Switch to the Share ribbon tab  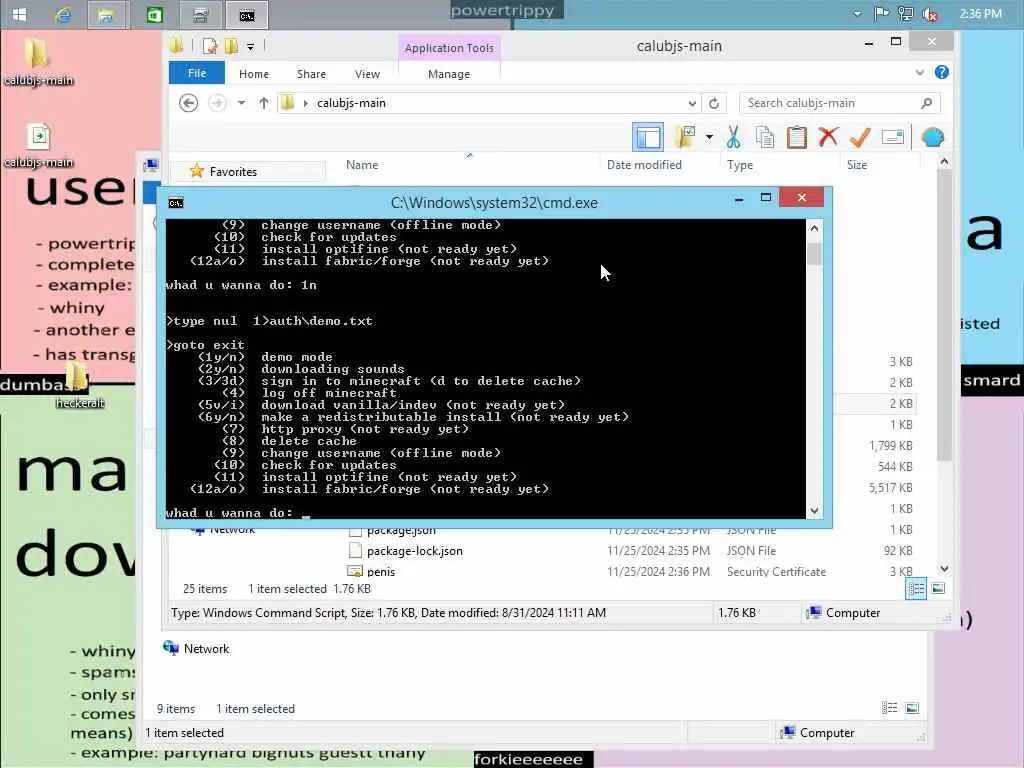pyautogui.click(x=311, y=74)
